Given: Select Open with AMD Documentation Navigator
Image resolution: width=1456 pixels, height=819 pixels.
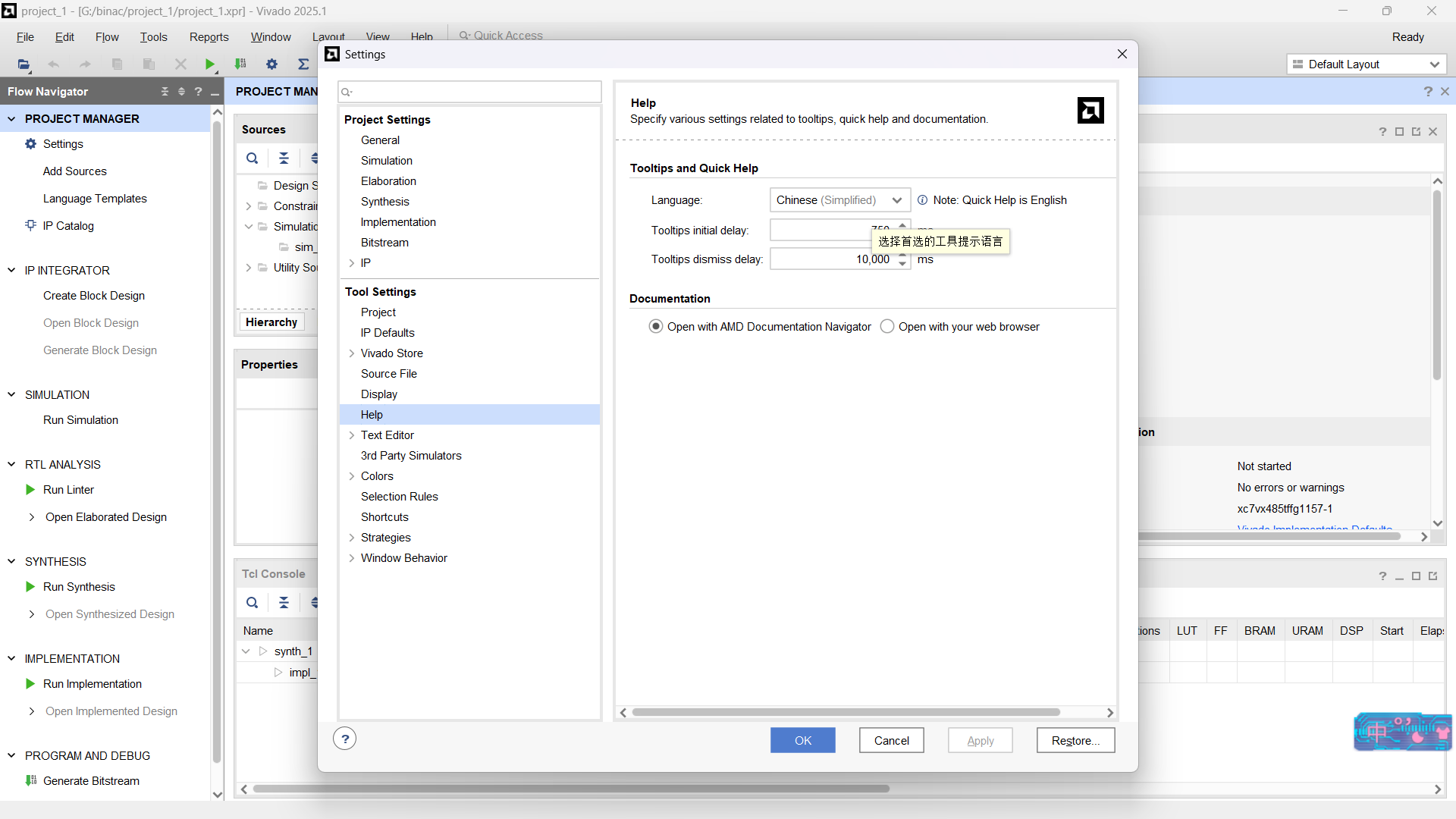Looking at the screenshot, I should [656, 327].
